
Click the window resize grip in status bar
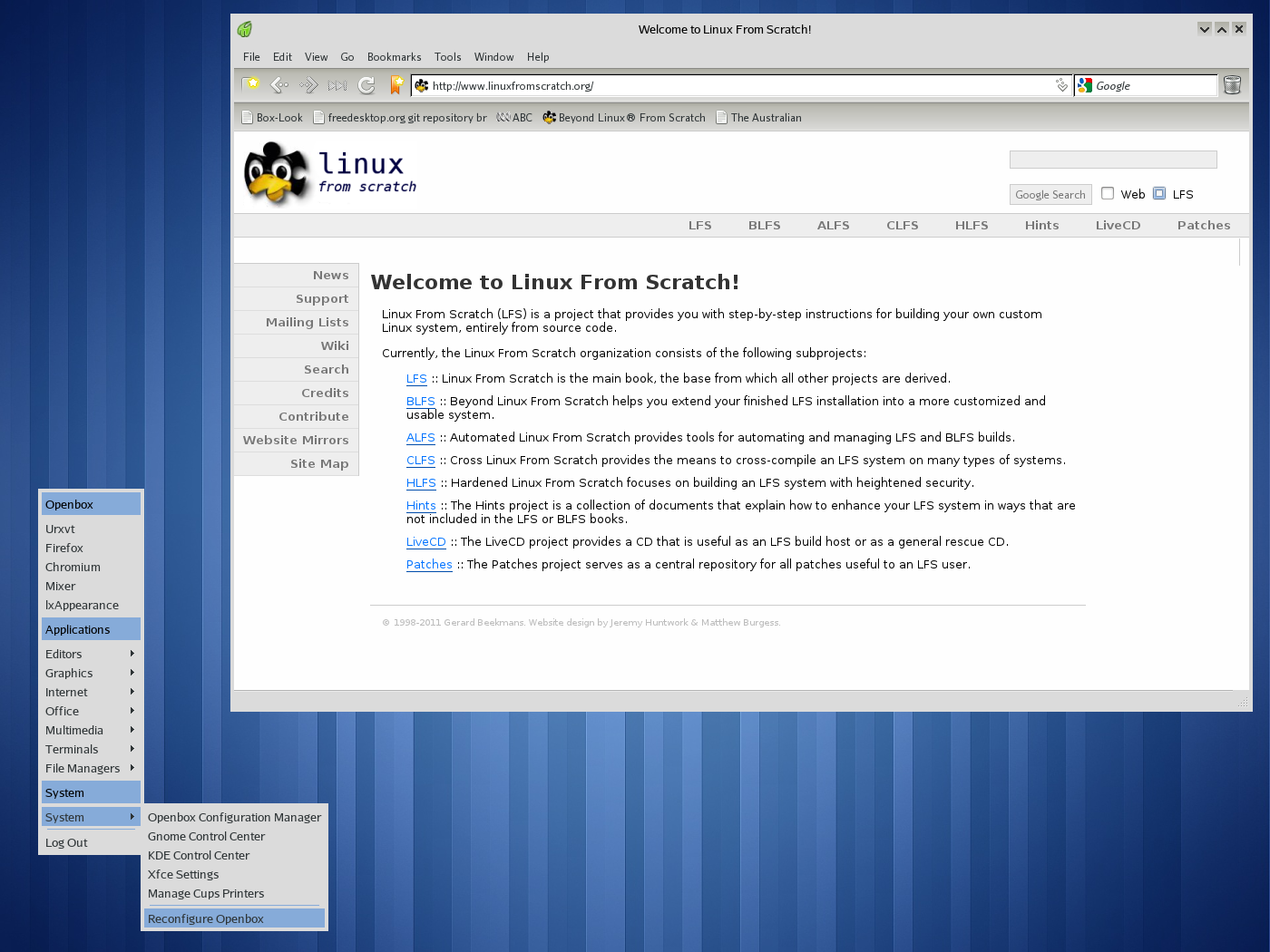[x=1243, y=703]
